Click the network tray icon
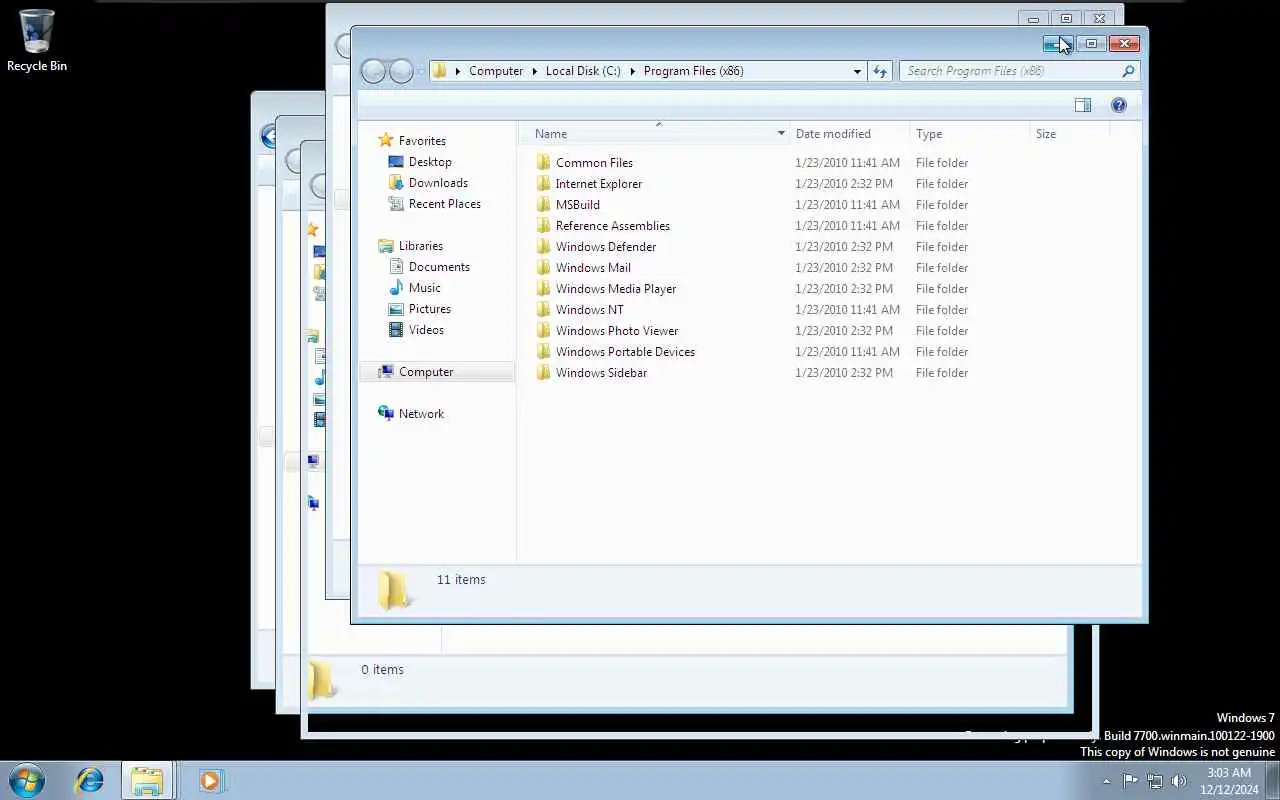 click(1155, 781)
